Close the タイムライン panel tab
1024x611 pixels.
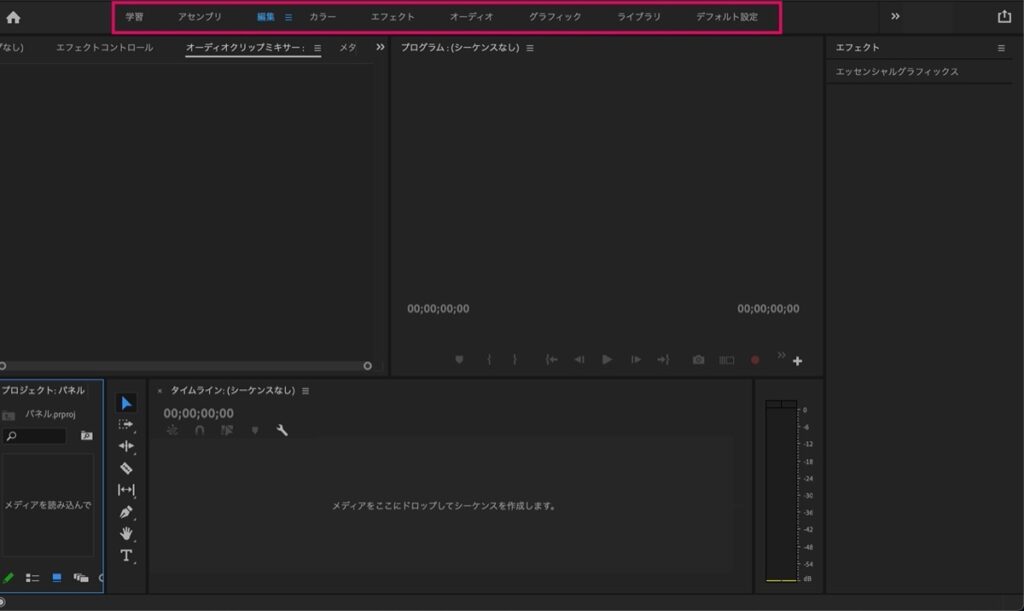click(159, 391)
